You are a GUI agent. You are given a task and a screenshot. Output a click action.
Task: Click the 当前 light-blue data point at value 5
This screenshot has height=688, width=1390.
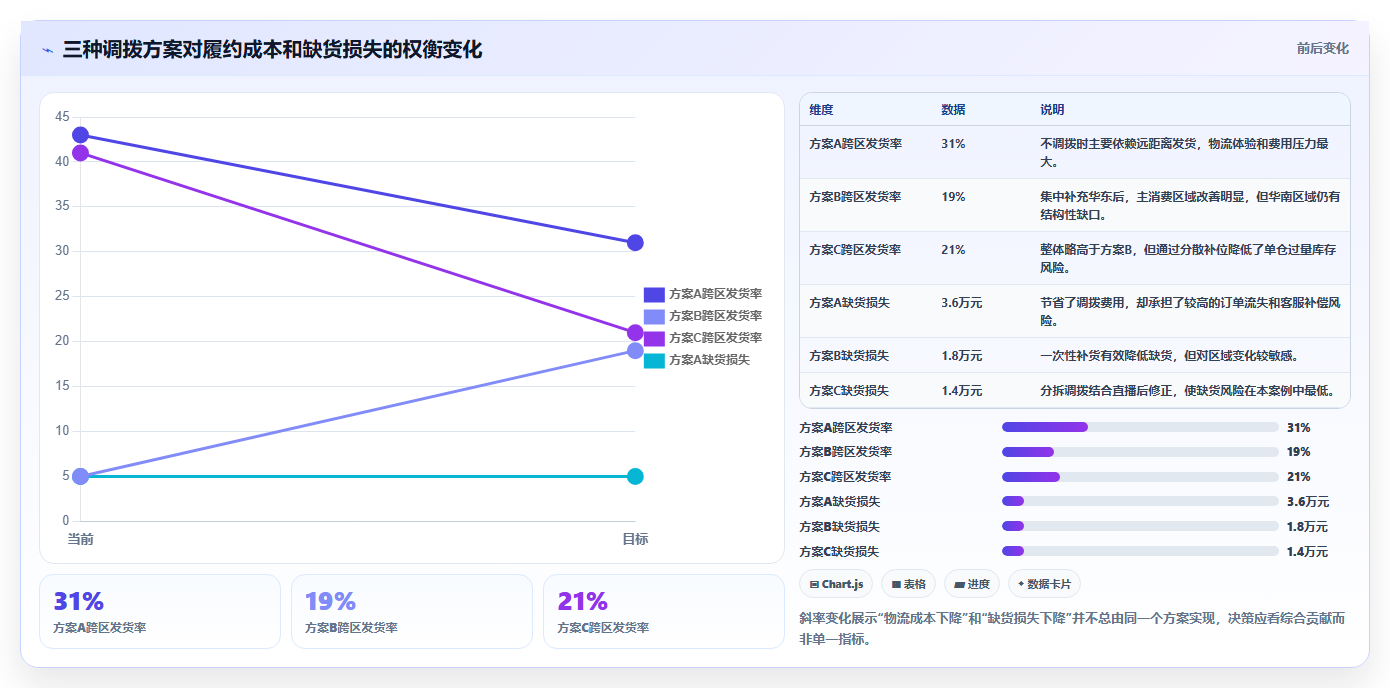click(x=81, y=476)
